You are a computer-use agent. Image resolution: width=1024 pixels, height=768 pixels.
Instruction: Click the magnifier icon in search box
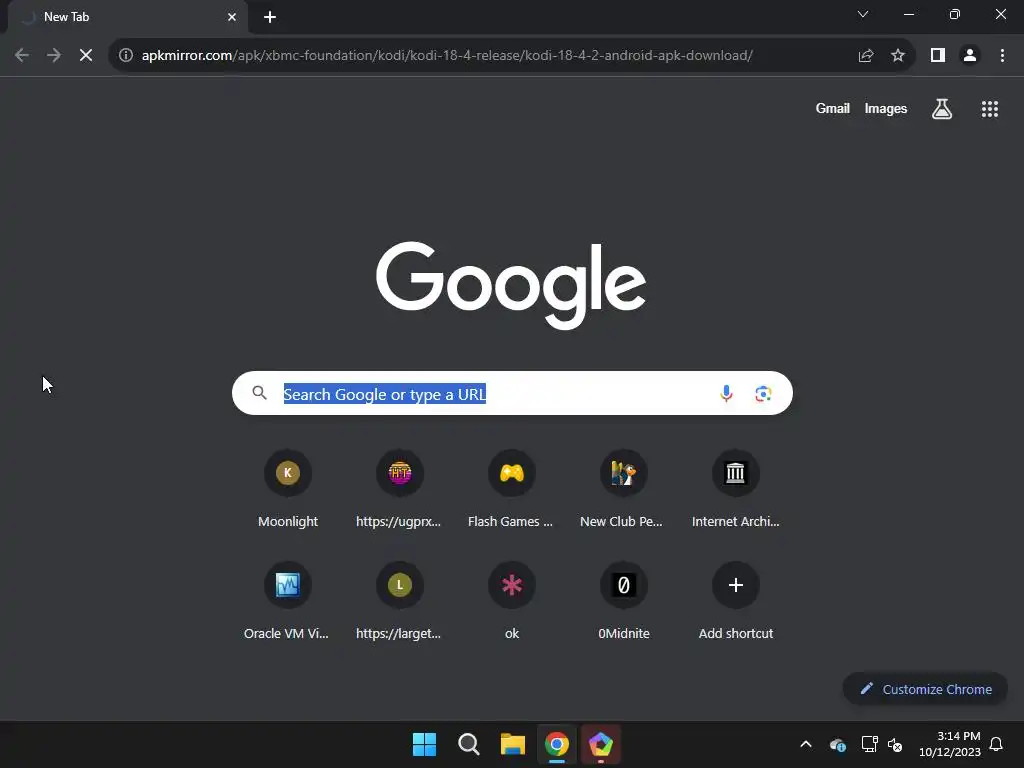click(x=259, y=392)
